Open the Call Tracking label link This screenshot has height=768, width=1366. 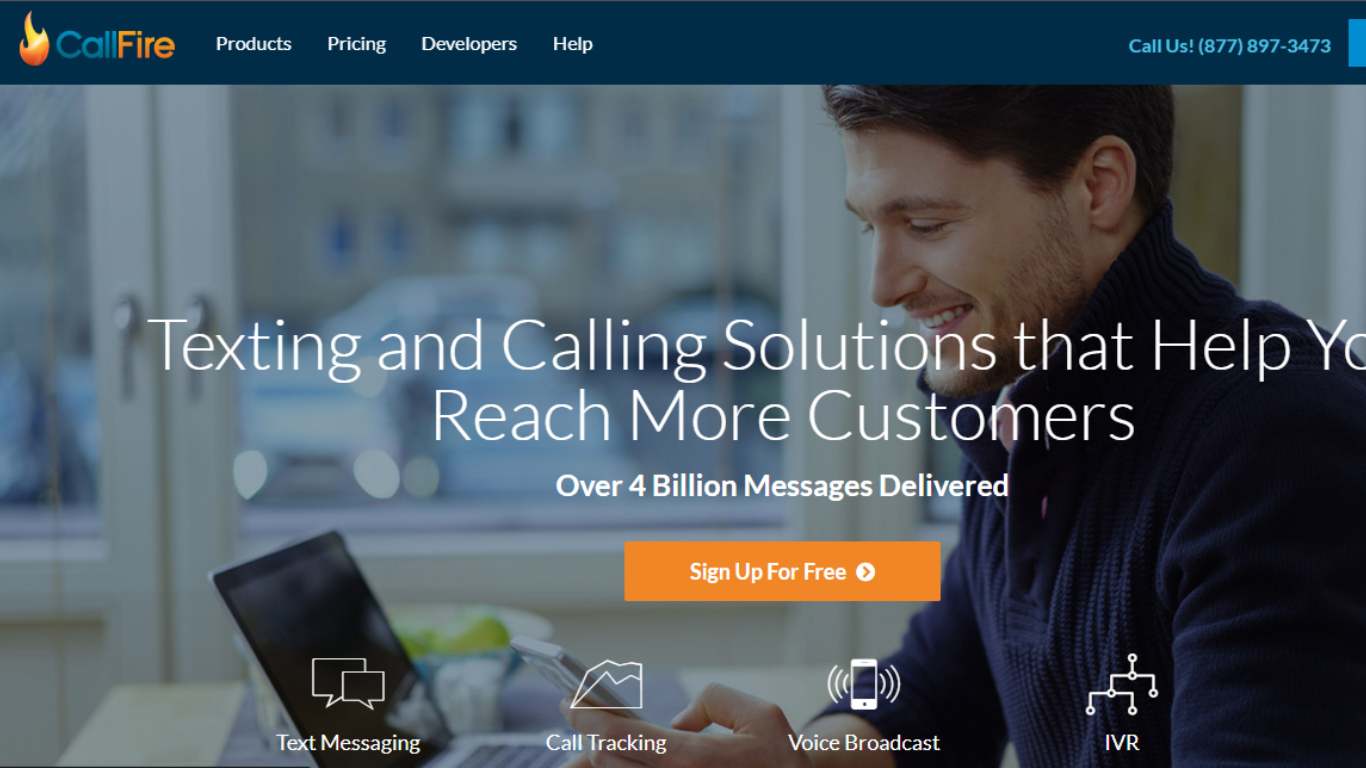pyautogui.click(x=606, y=743)
